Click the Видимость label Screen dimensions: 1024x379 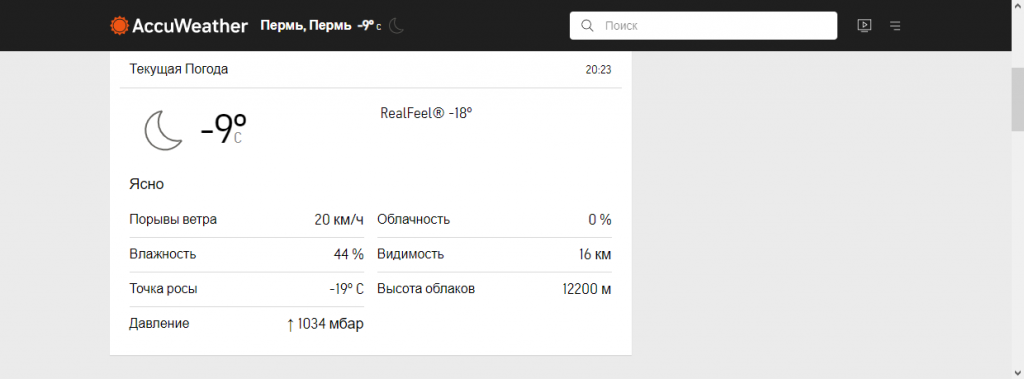(411, 254)
